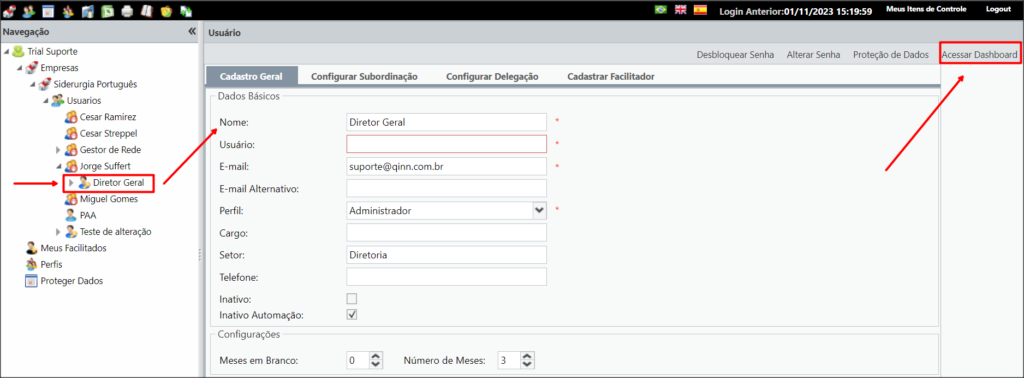Image resolution: width=1024 pixels, height=378 pixels.
Task: Open the book icon in top toolbar
Action: tap(147, 10)
